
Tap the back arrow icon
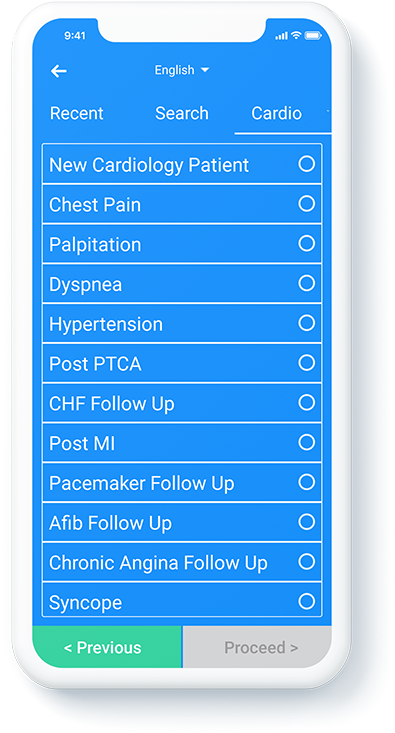pos(58,71)
